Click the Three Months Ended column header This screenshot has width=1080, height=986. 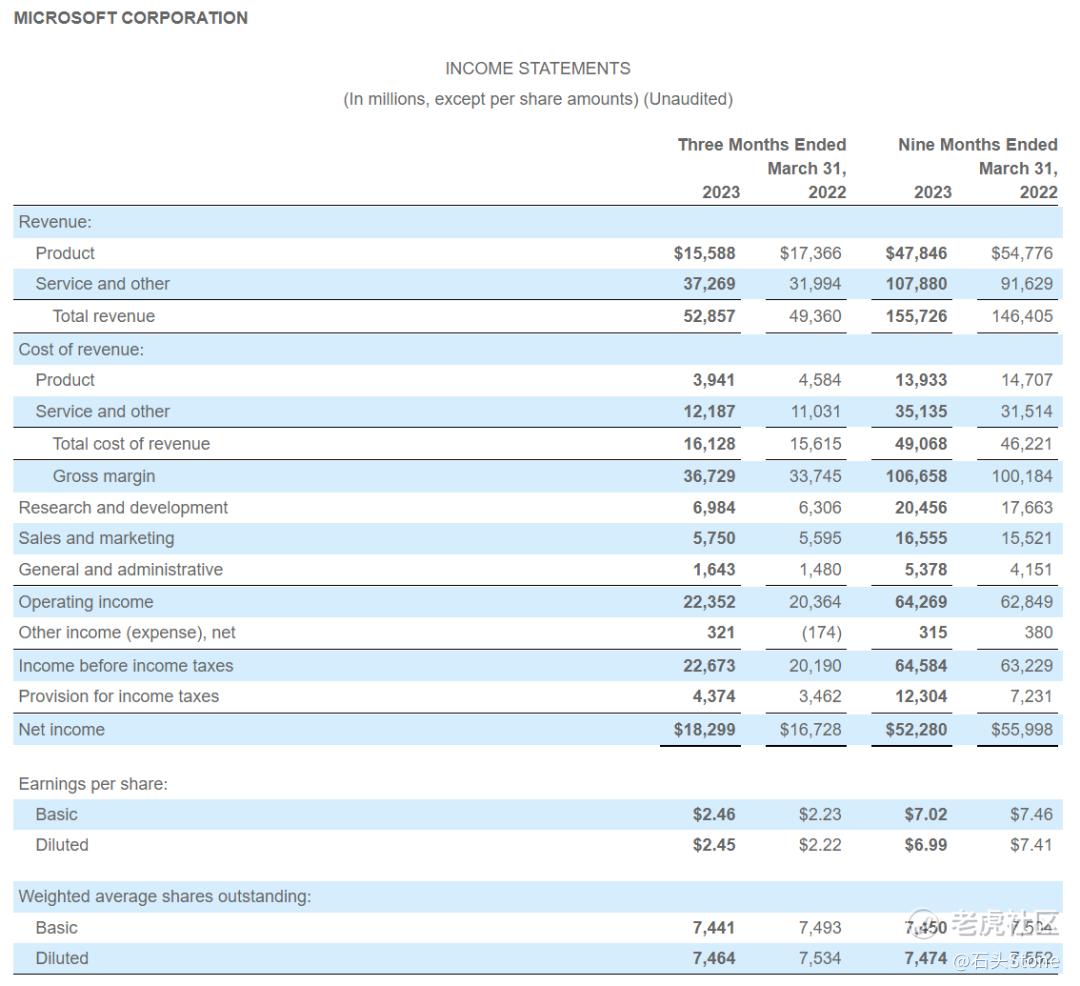click(763, 144)
